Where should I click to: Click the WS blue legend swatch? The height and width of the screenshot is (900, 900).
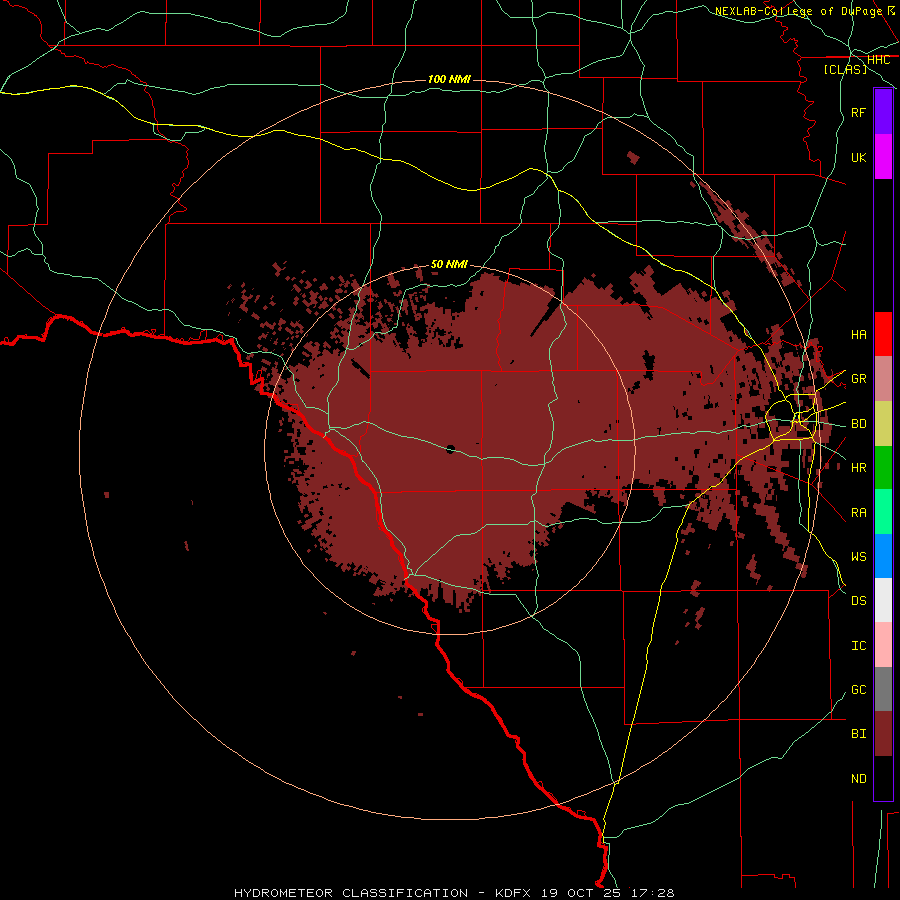pos(883,556)
